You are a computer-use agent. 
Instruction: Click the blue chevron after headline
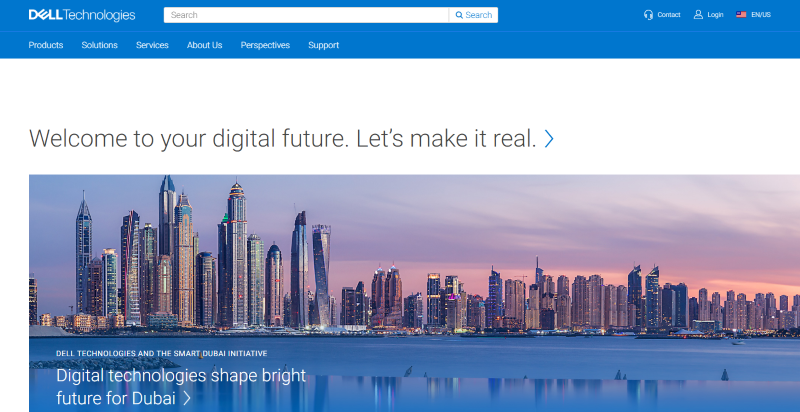coord(549,139)
